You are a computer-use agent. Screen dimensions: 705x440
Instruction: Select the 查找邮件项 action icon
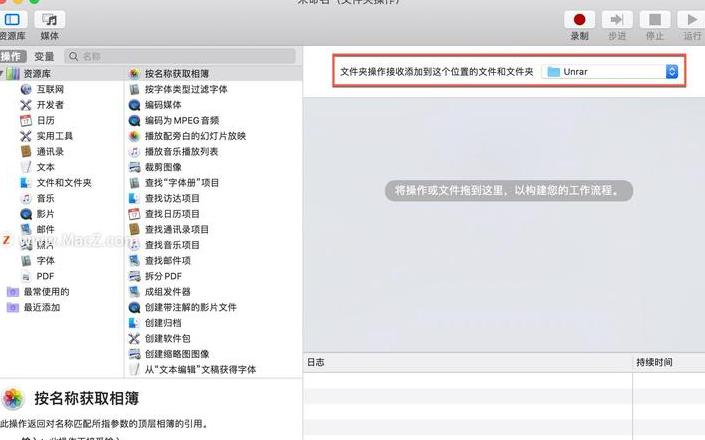point(134,260)
